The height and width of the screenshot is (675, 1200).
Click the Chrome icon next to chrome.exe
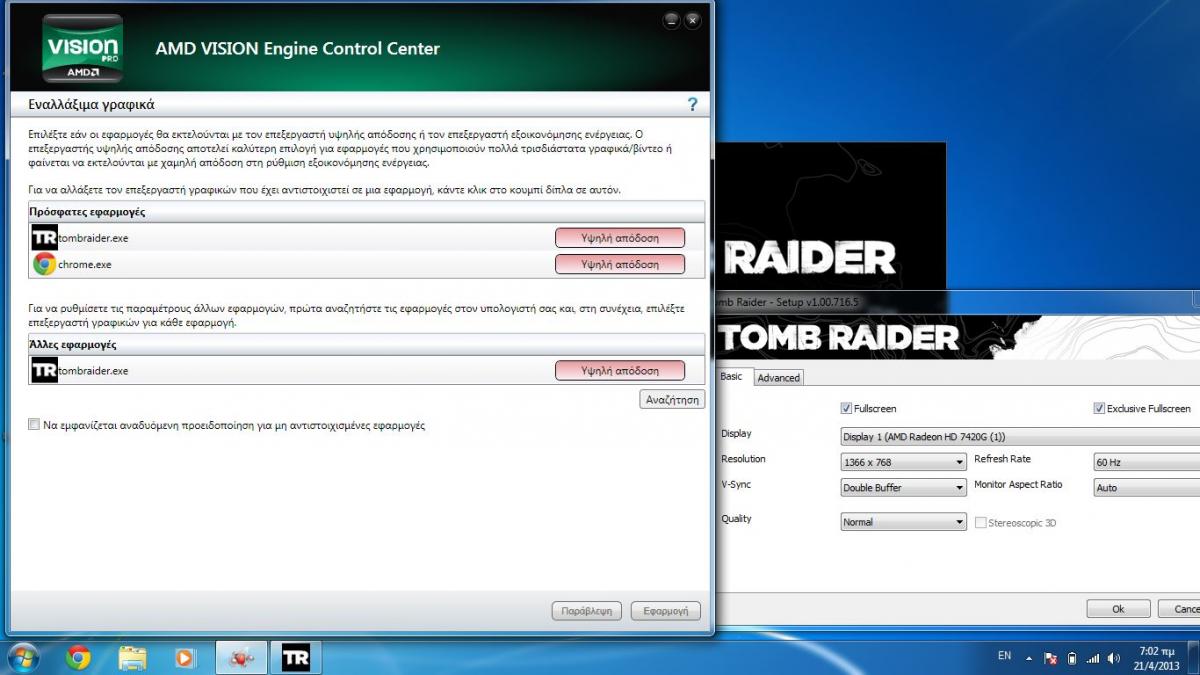[44, 264]
